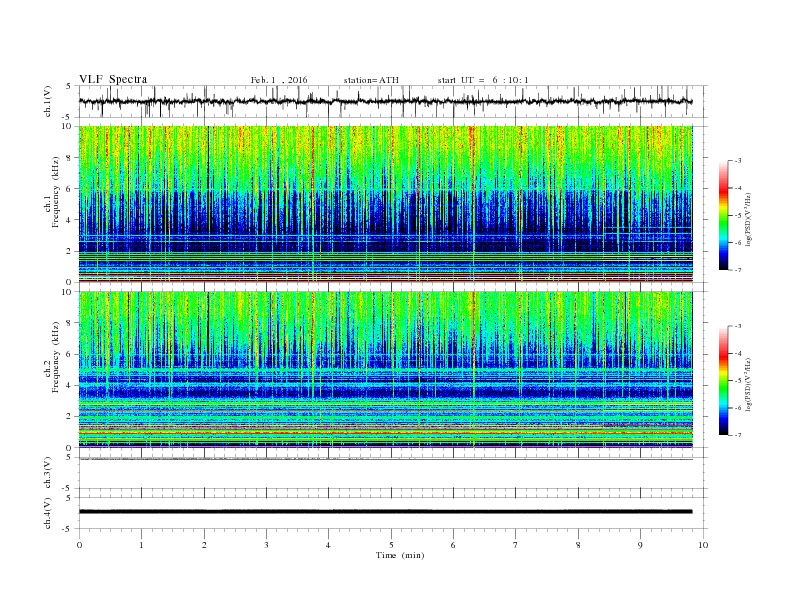Click the ch.1 frequency axis "4" tick label
The height and width of the screenshot is (612, 792).
coord(70,220)
